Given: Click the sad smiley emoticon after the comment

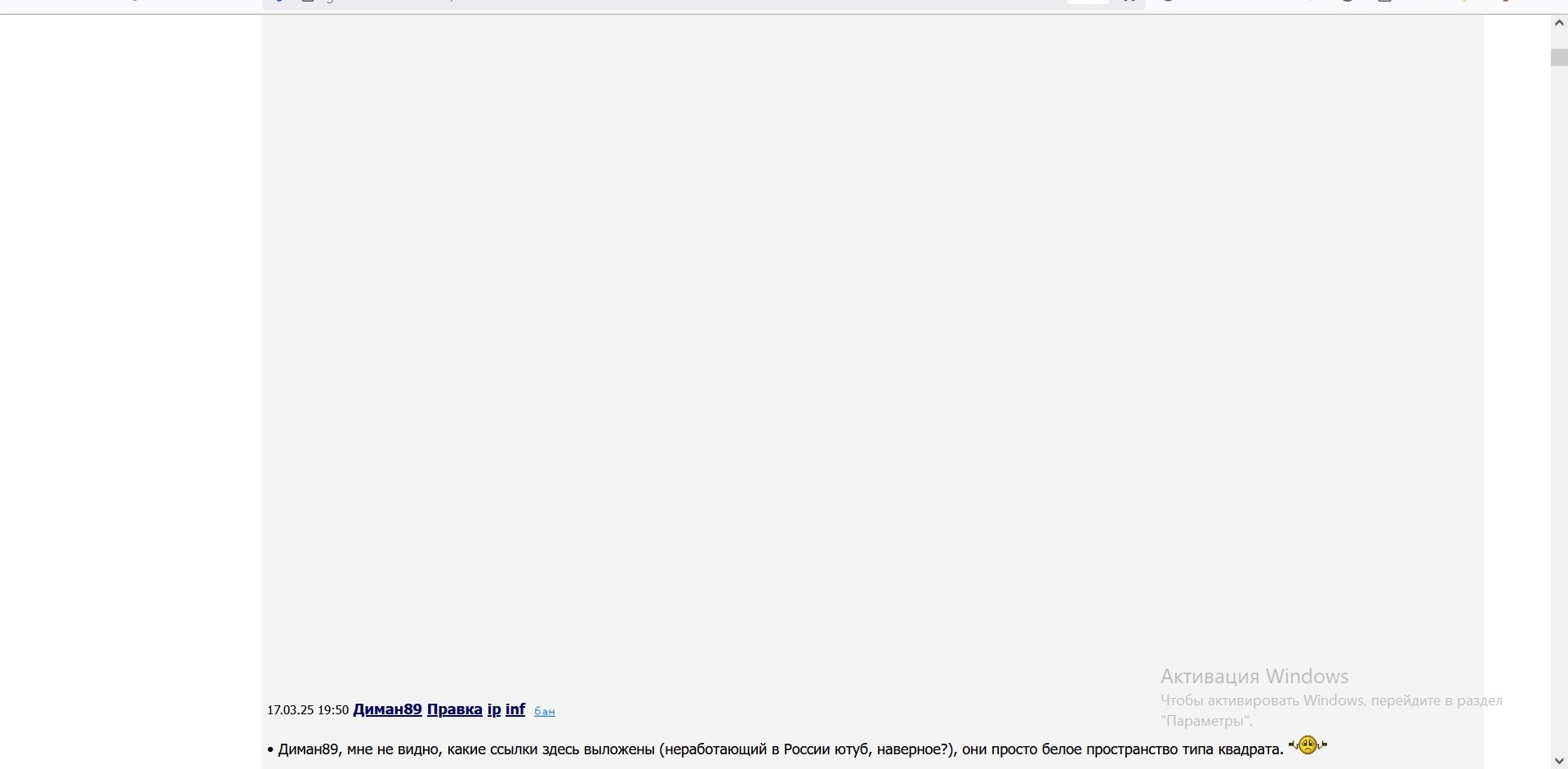Looking at the screenshot, I should tap(1308, 745).
